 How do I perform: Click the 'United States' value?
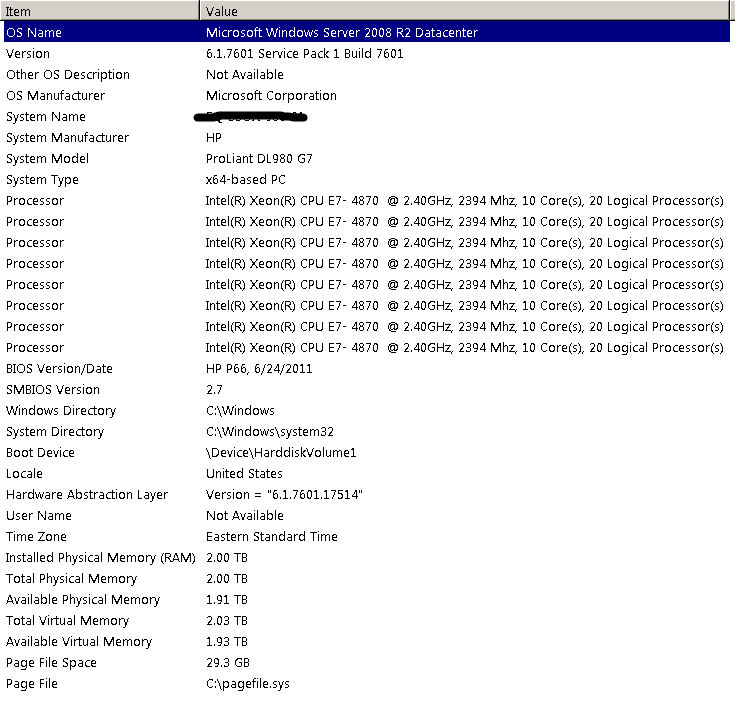[x=244, y=474]
